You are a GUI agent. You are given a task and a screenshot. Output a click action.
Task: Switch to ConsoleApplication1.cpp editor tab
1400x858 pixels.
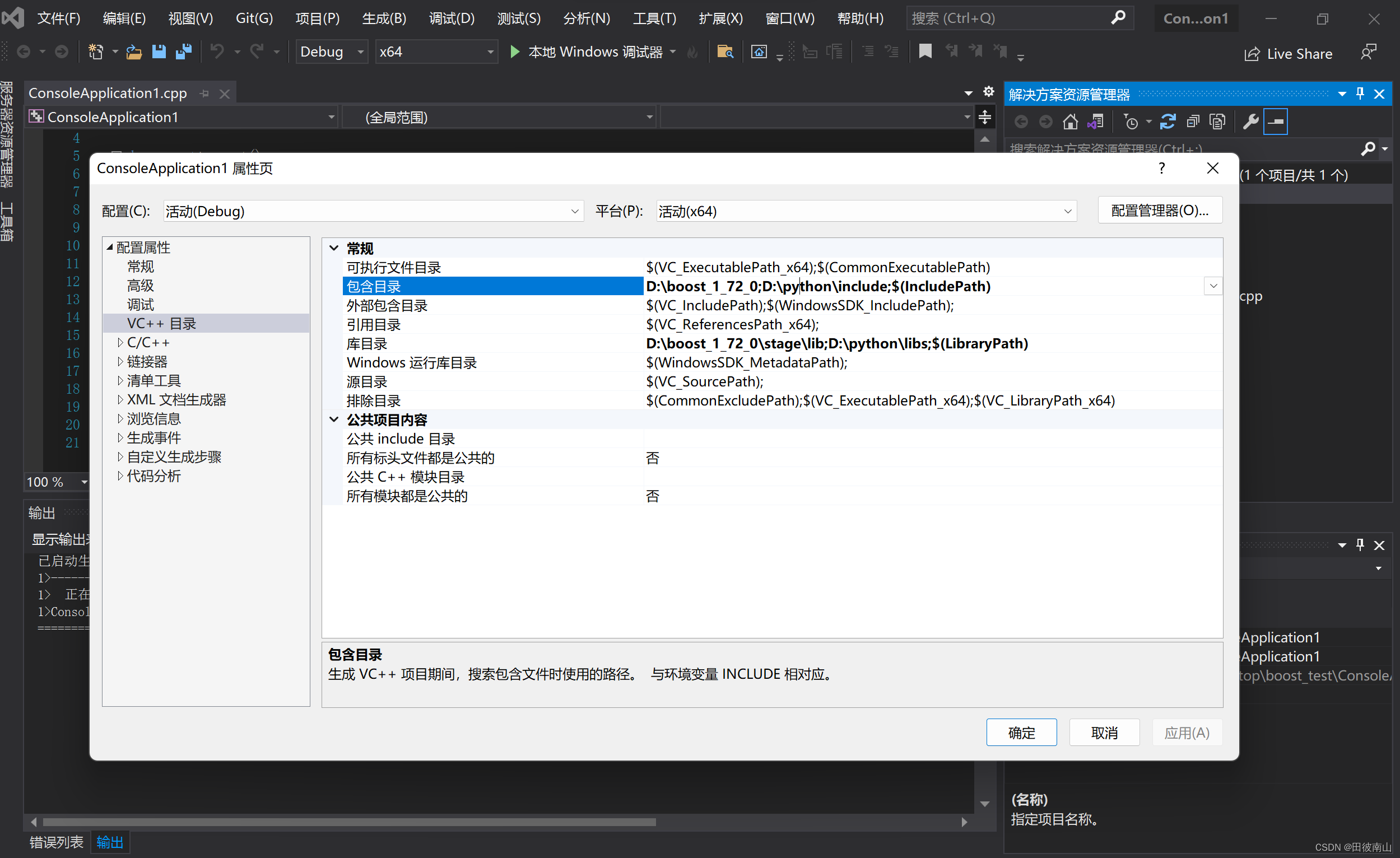108,93
